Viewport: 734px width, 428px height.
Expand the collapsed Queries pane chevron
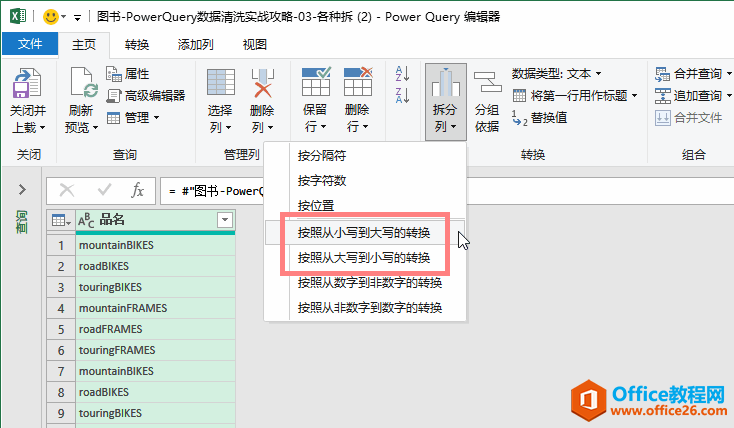[22, 190]
